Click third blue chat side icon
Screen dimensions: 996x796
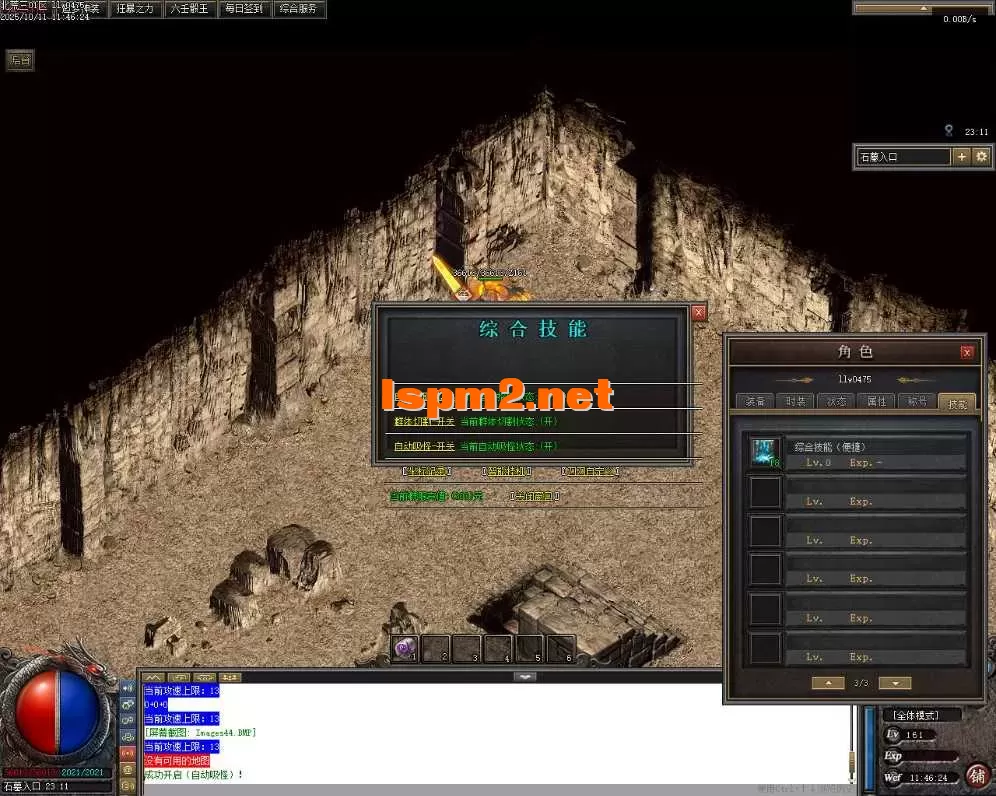coord(128,720)
